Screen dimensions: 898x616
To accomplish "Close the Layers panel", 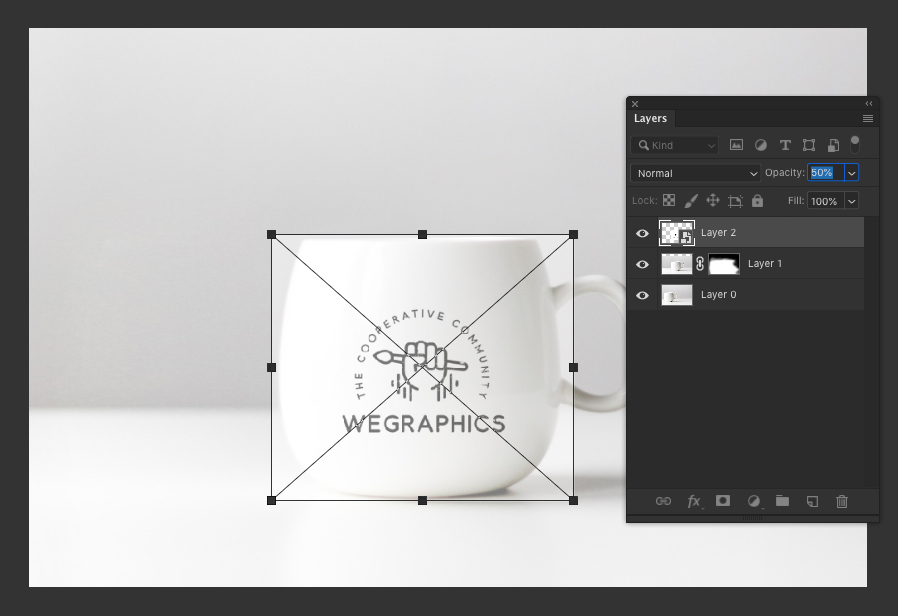I will pos(635,104).
